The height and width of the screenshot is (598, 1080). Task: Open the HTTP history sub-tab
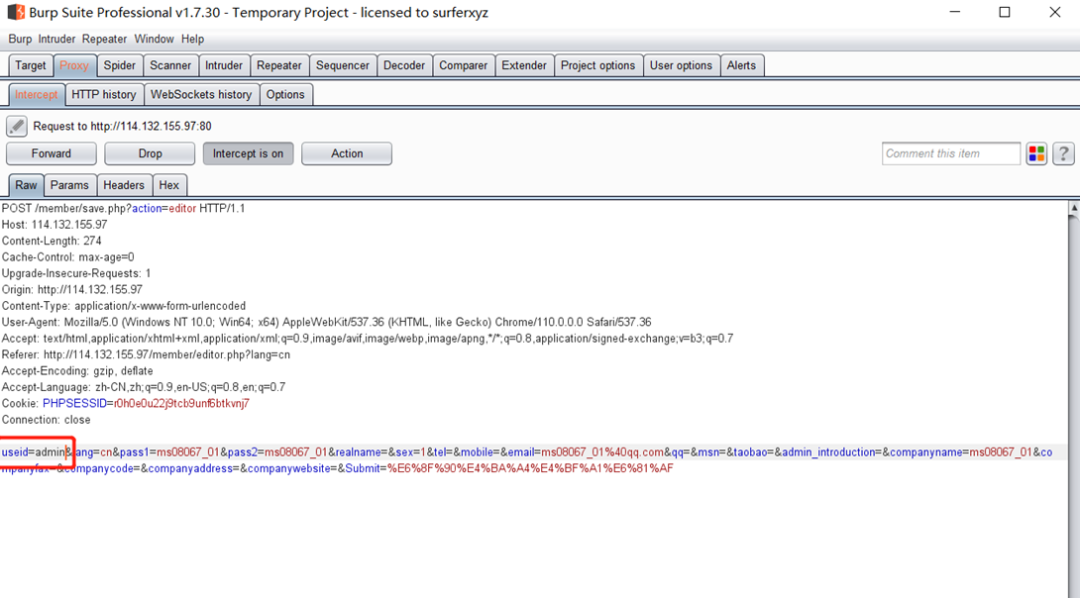(x=104, y=94)
